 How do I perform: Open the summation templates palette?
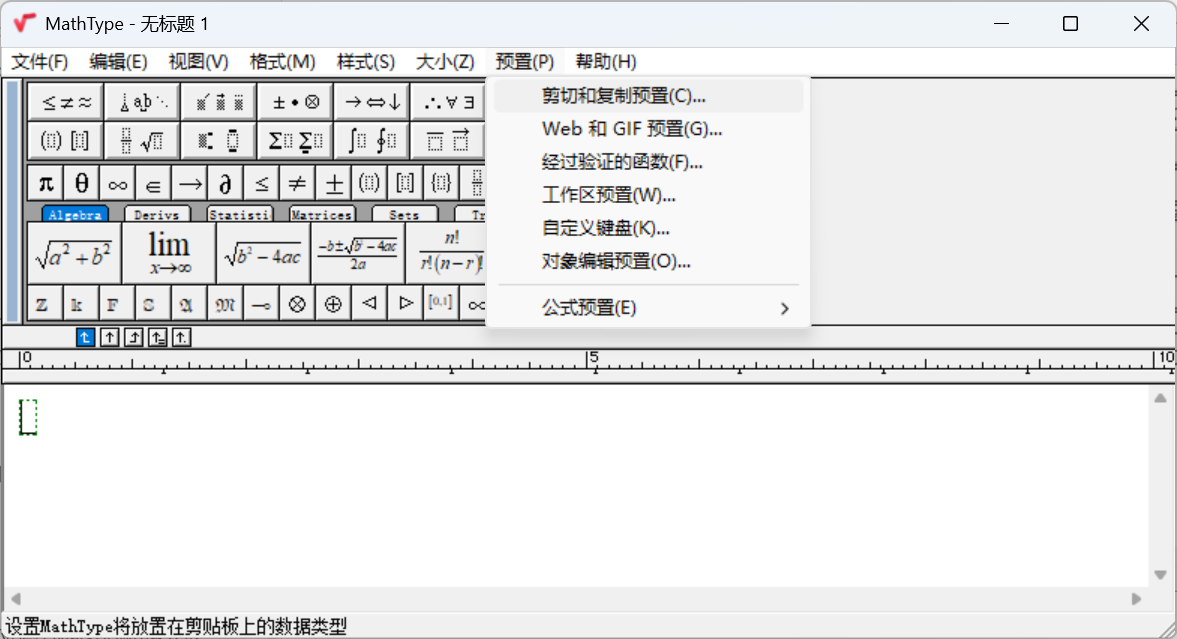tap(296, 140)
